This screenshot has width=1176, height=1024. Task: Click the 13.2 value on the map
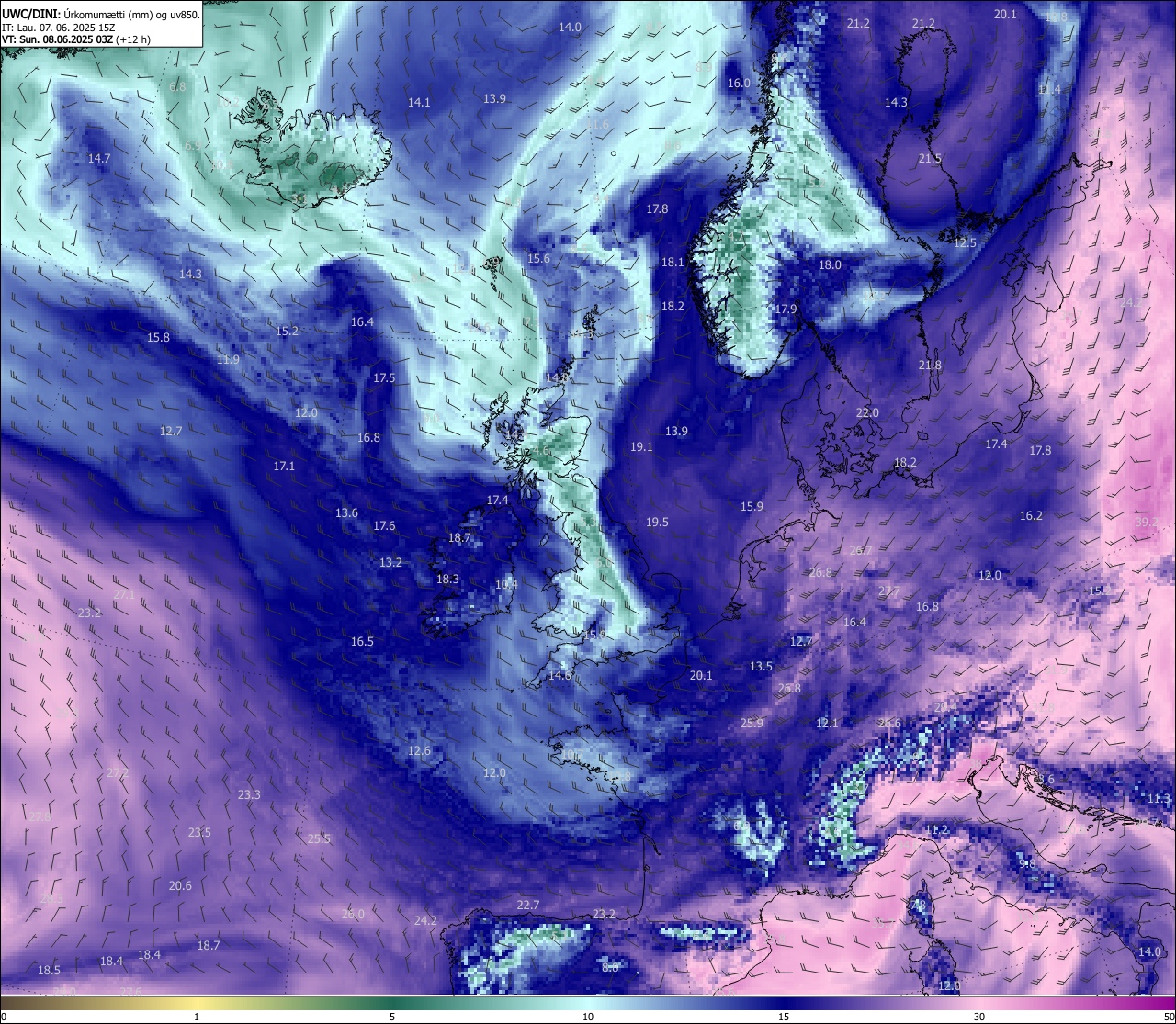(x=390, y=563)
